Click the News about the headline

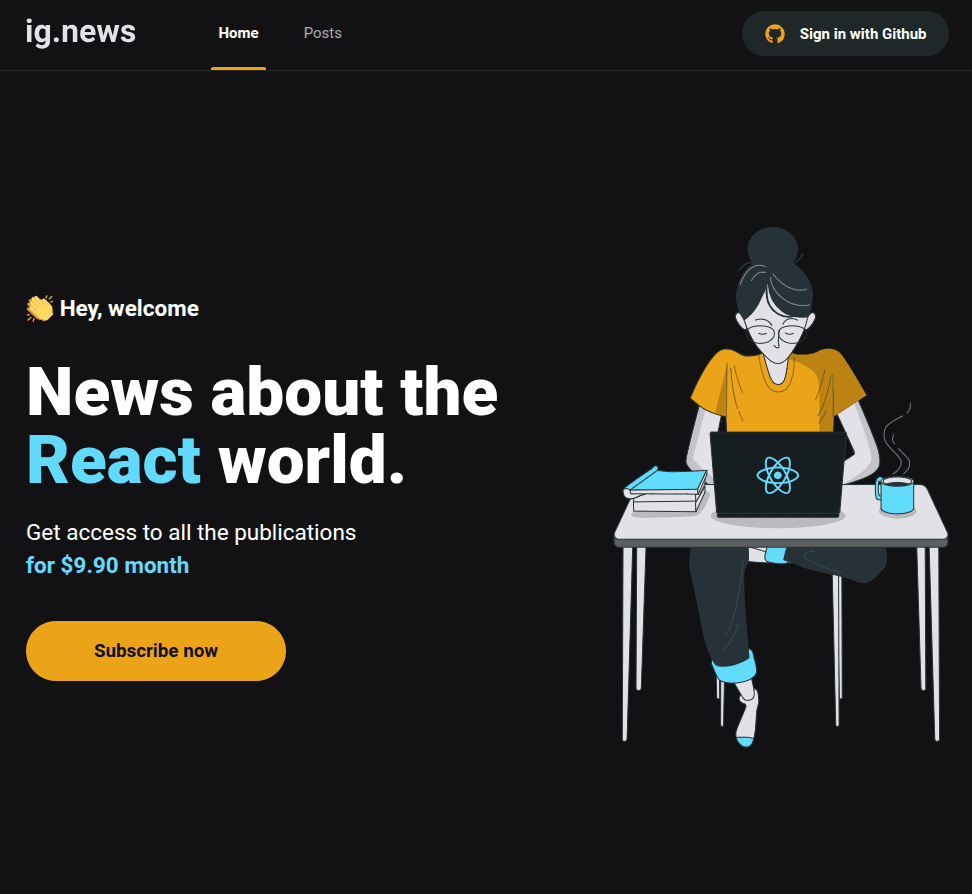(261, 393)
